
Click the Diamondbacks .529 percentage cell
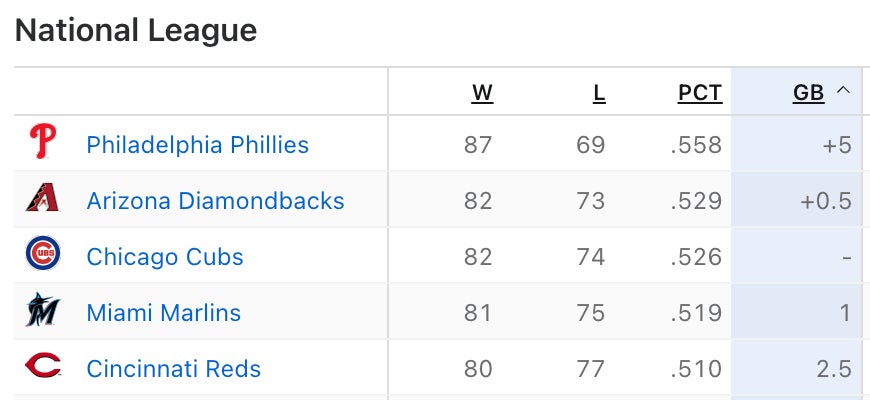pos(696,201)
